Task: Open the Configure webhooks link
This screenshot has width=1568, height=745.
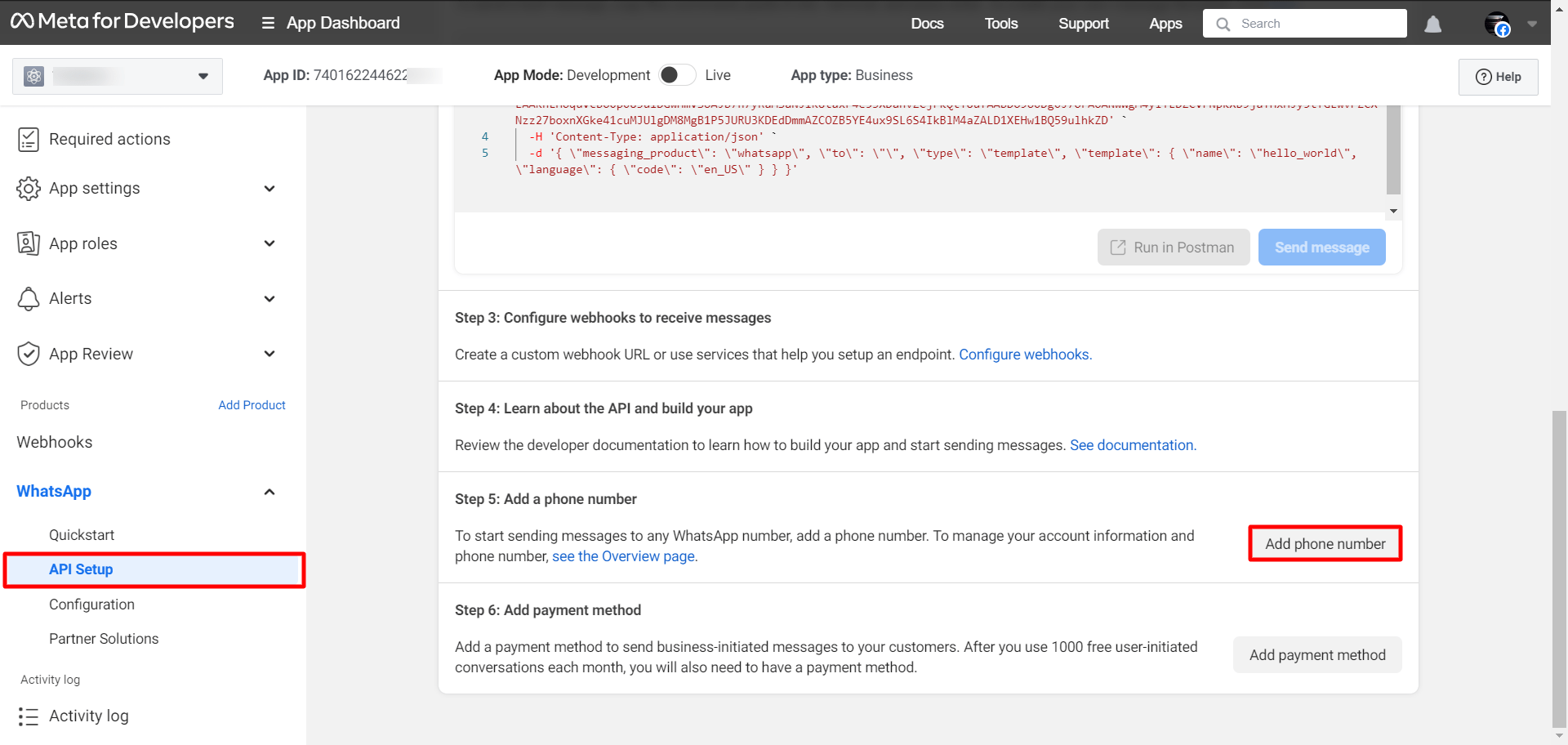Action: coord(1025,355)
